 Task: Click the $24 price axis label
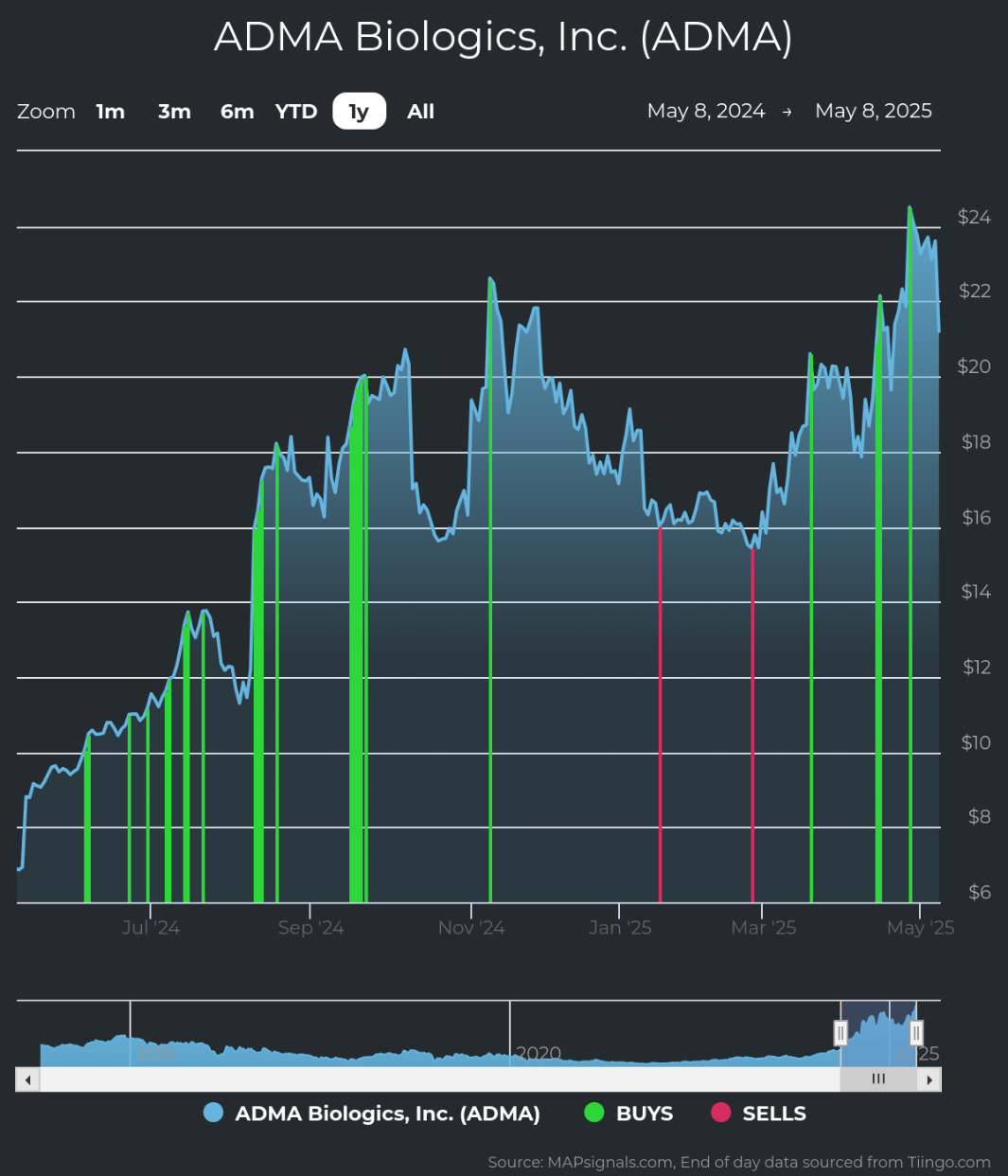point(975,217)
